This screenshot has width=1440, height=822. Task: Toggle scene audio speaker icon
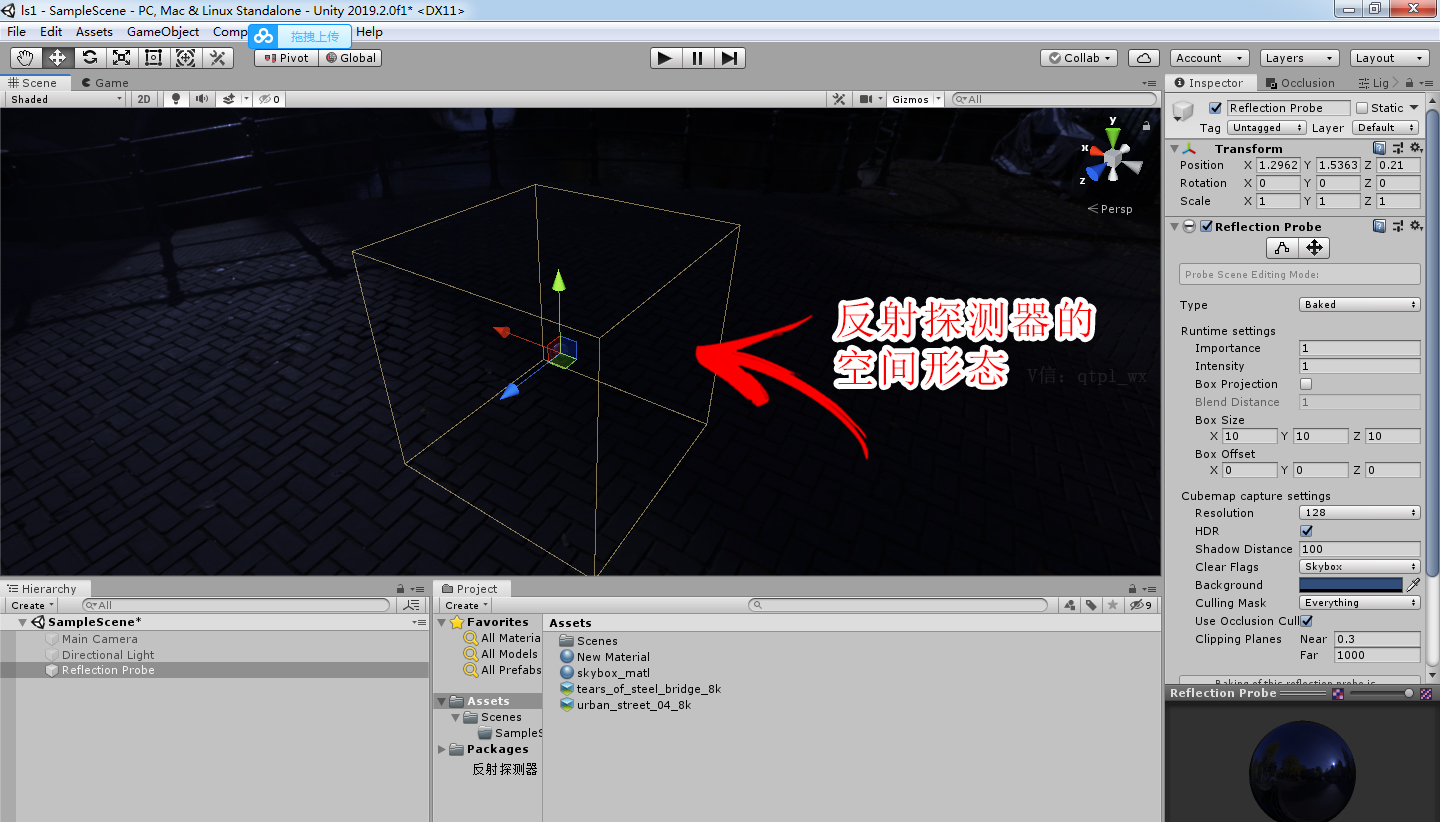(202, 99)
